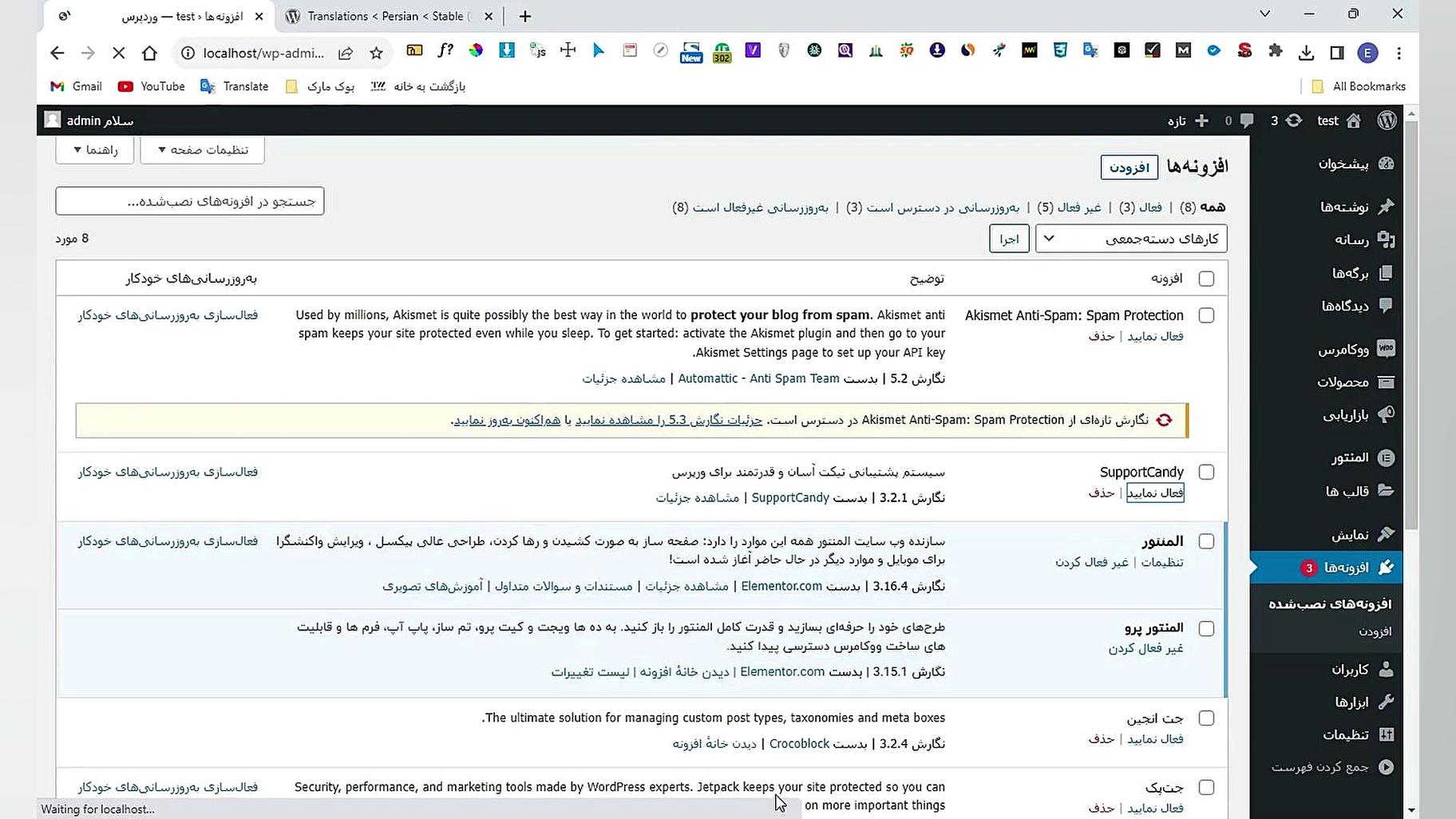Open the کارهای دسته‌جمعی bulk actions dropdown
The height and width of the screenshot is (819, 1456).
click(1131, 239)
